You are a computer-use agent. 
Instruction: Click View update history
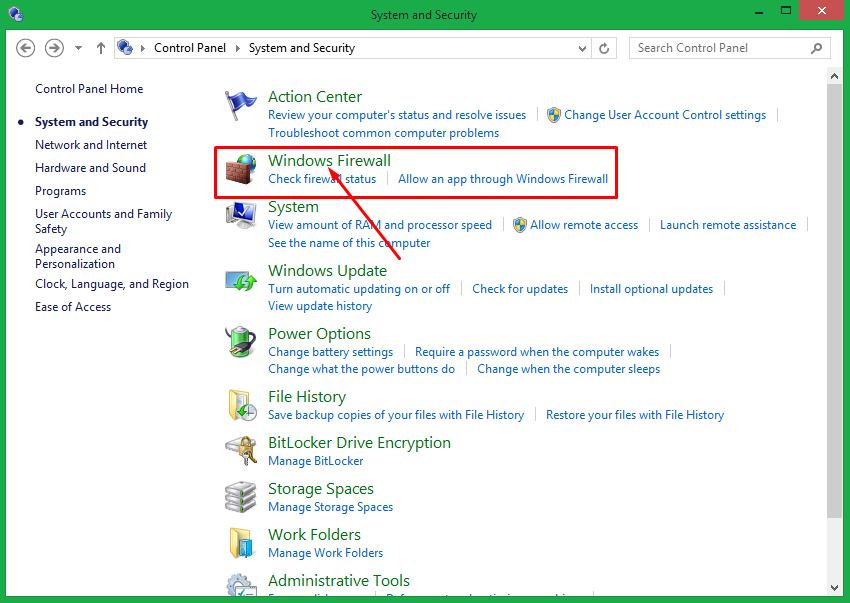click(320, 306)
